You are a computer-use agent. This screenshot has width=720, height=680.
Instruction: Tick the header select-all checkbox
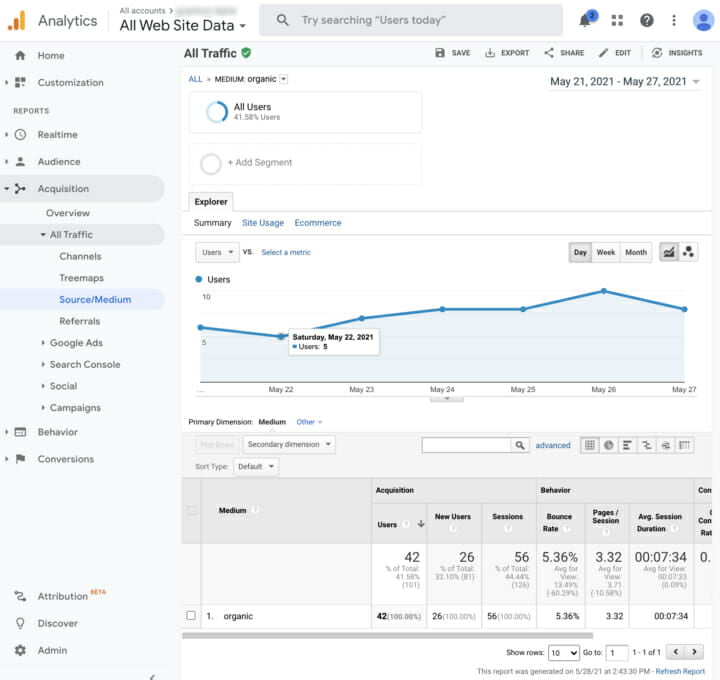point(191,510)
